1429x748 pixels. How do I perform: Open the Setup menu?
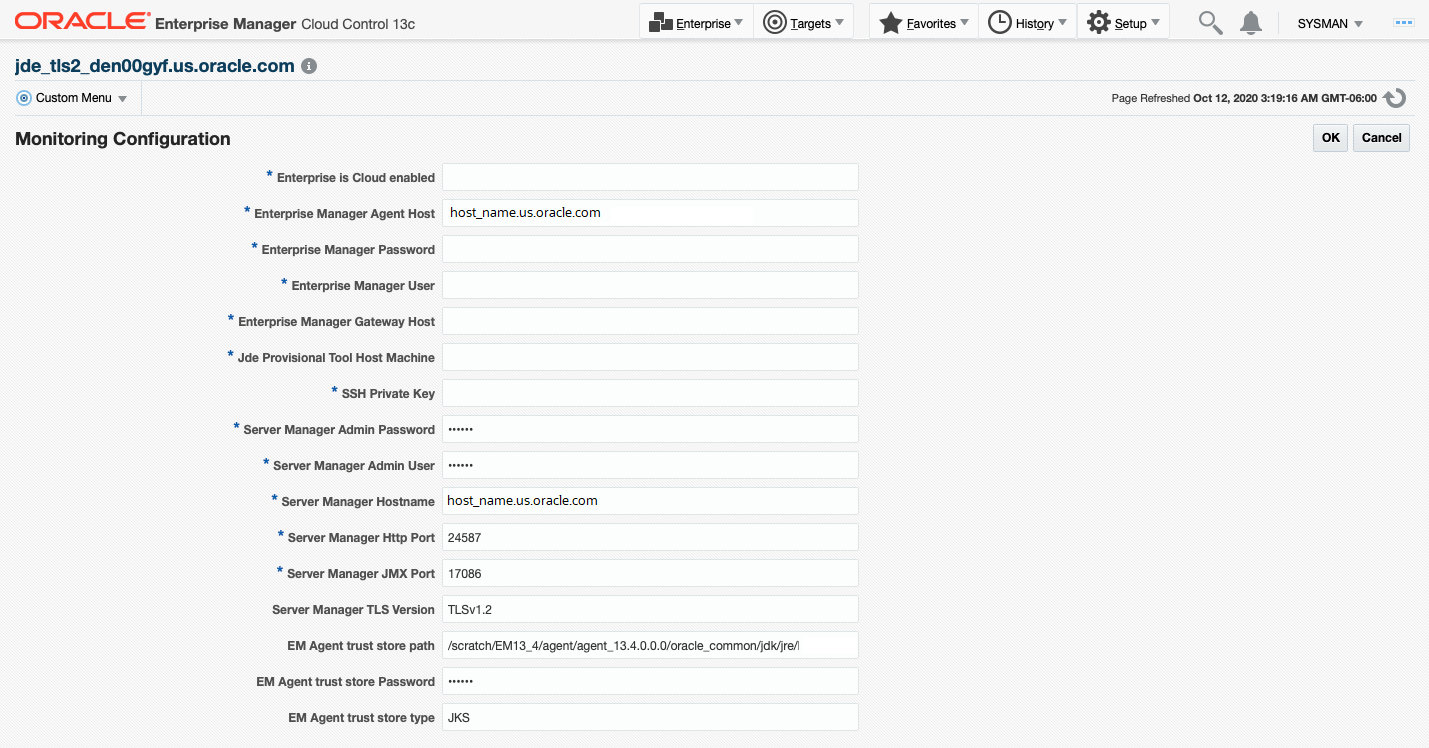(1123, 22)
